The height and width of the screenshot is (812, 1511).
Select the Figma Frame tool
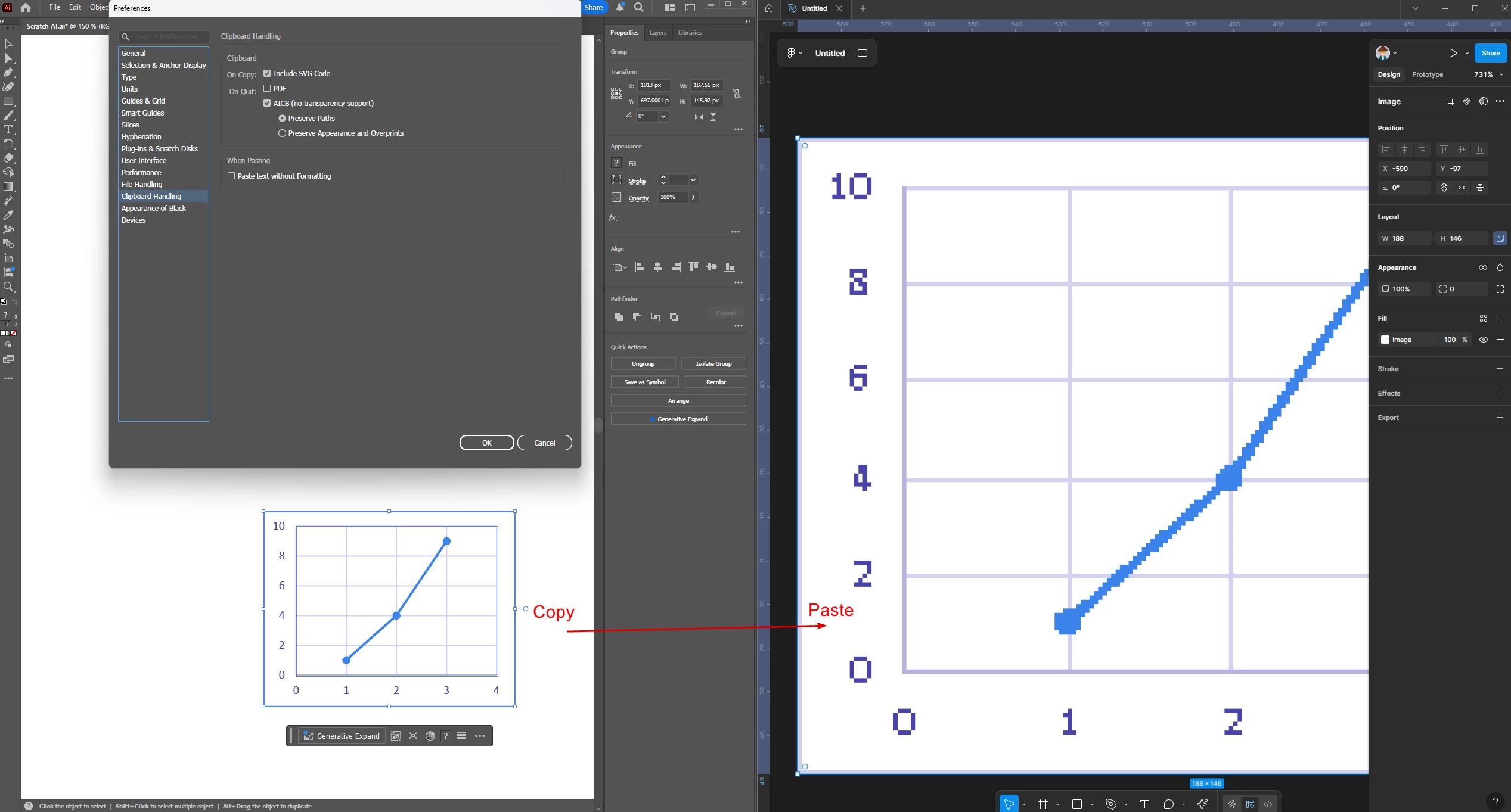coord(1043,804)
